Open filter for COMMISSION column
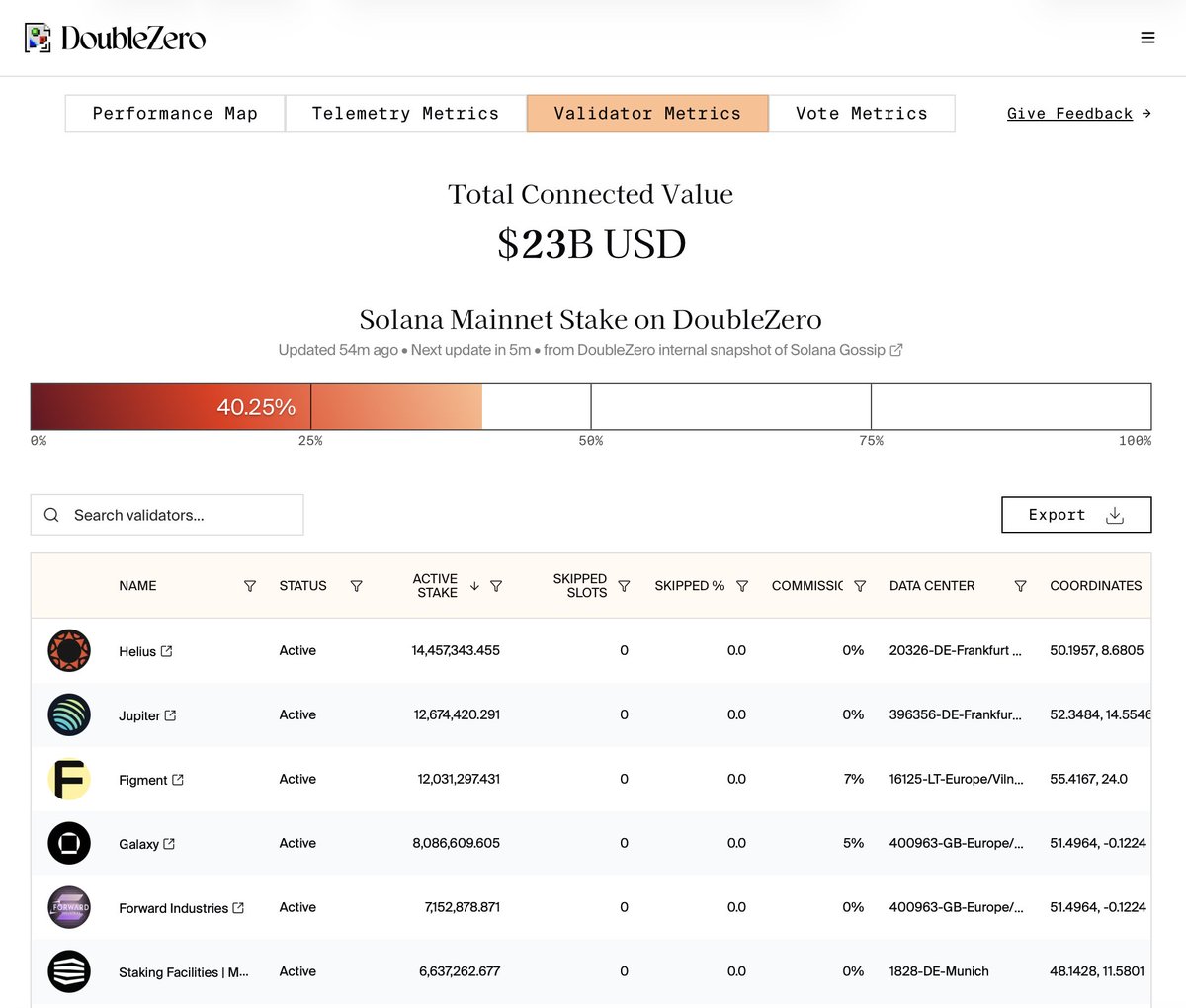This screenshot has height=1008, width=1186. tap(860, 586)
